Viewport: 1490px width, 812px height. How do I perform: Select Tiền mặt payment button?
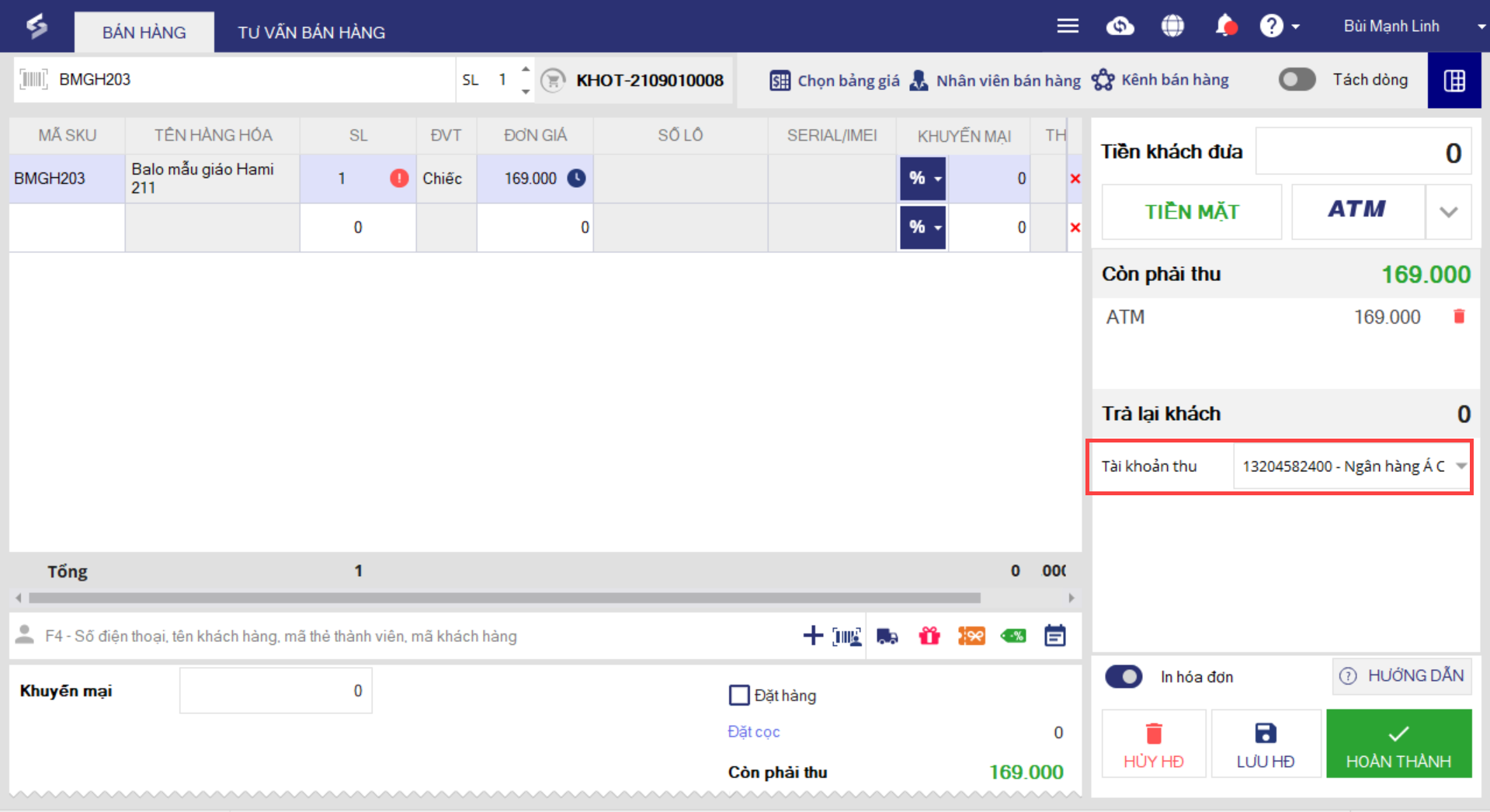tap(1192, 212)
